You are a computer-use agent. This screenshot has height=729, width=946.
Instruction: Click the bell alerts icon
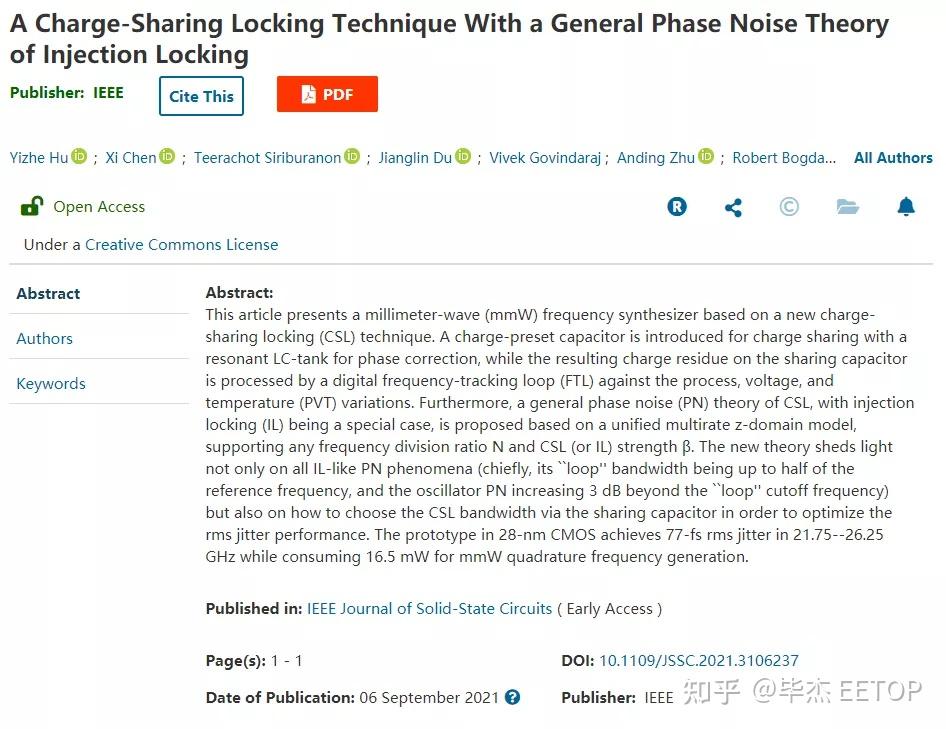pos(906,207)
